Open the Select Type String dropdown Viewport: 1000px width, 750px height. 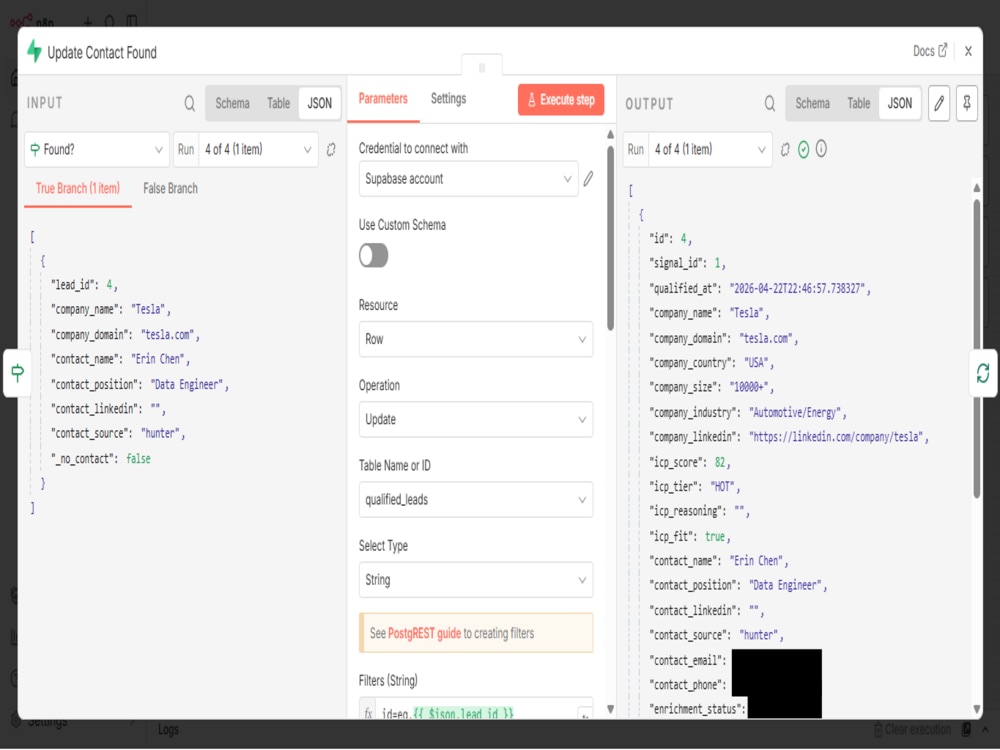point(476,580)
